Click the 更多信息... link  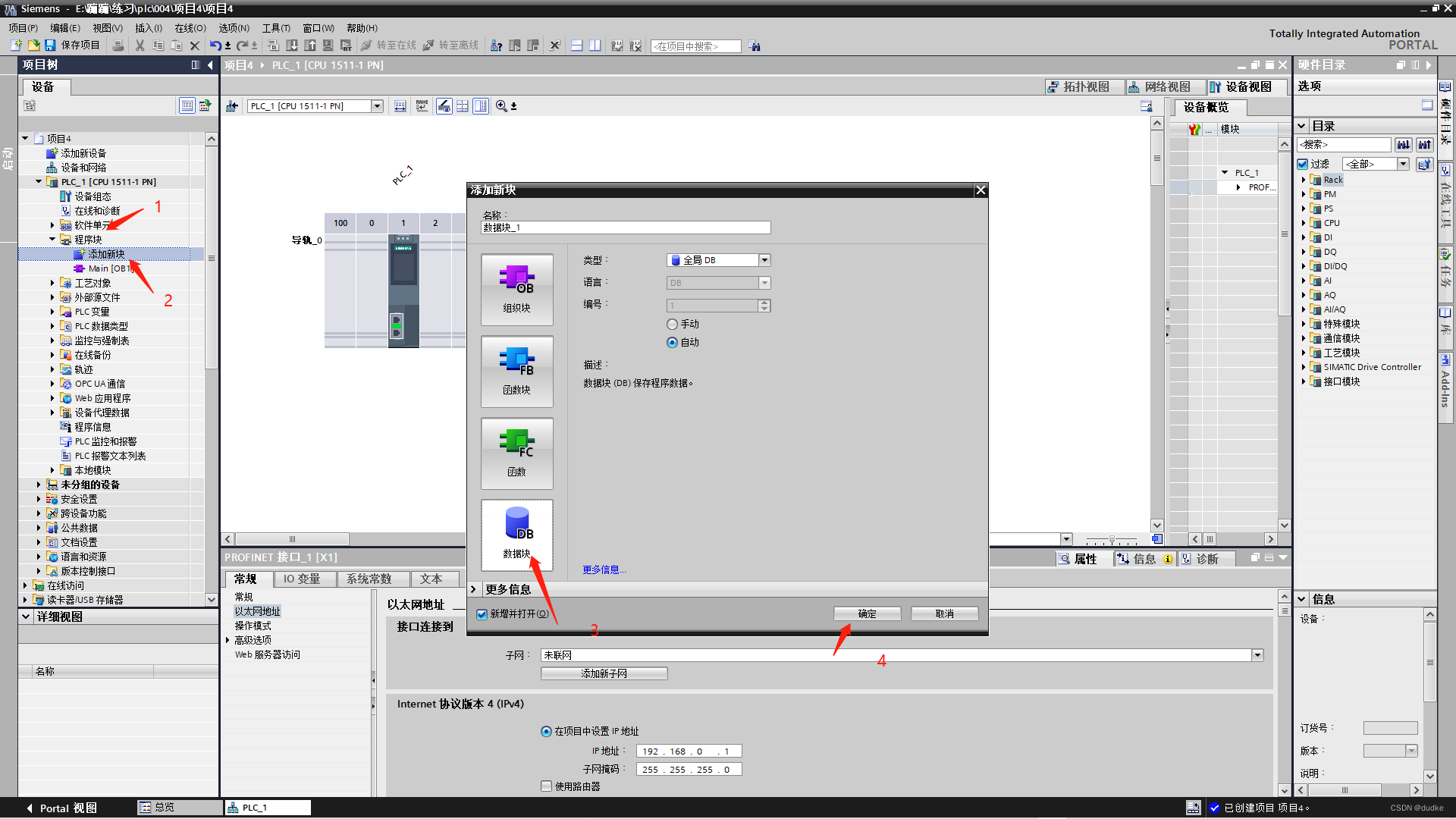point(604,570)
